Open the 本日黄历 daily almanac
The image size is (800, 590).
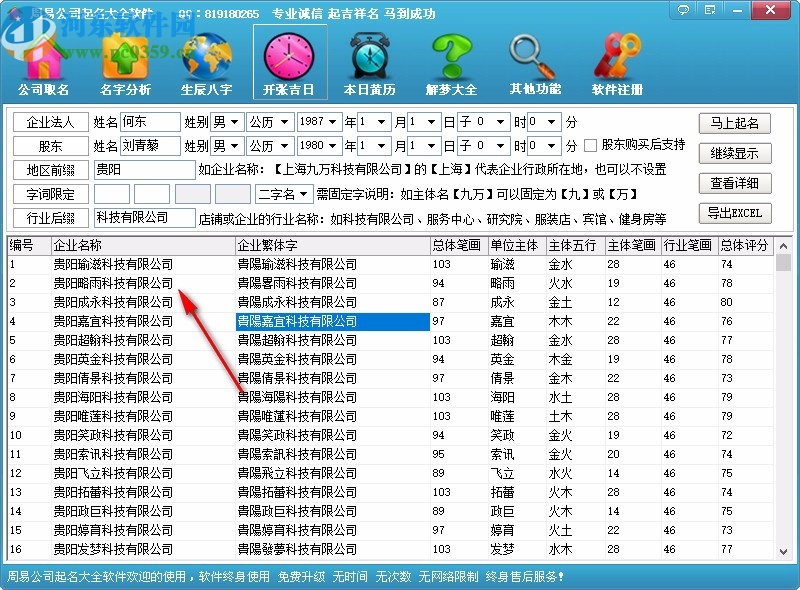point(369,60)
